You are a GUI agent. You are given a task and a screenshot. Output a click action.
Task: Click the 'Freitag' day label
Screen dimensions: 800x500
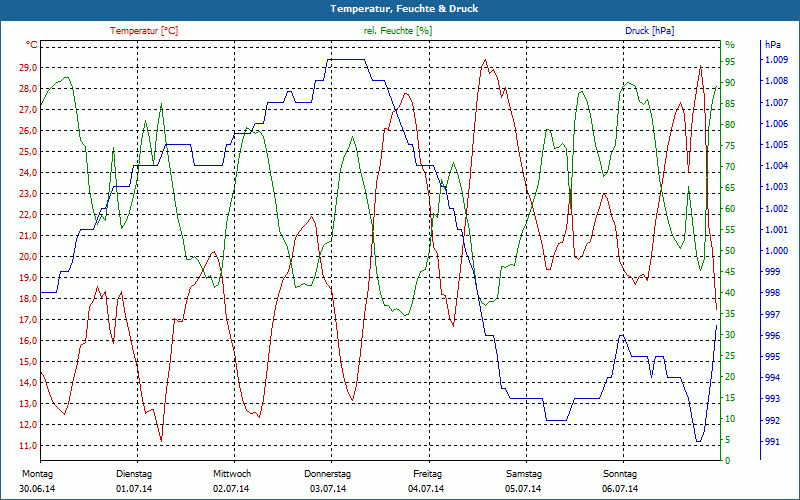[428, 474]
